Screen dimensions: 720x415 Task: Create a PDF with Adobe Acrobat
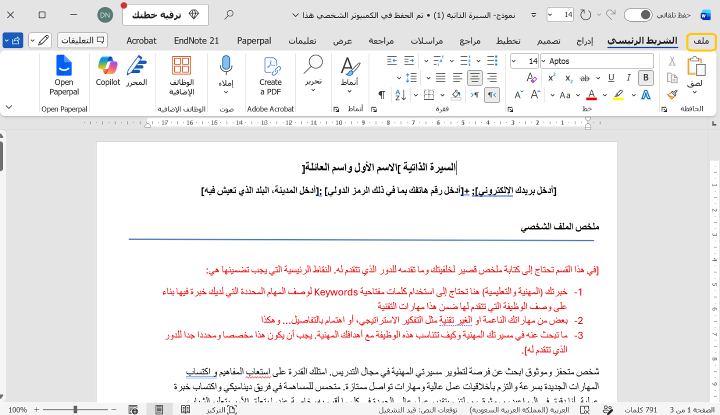[x=270, y=76]
